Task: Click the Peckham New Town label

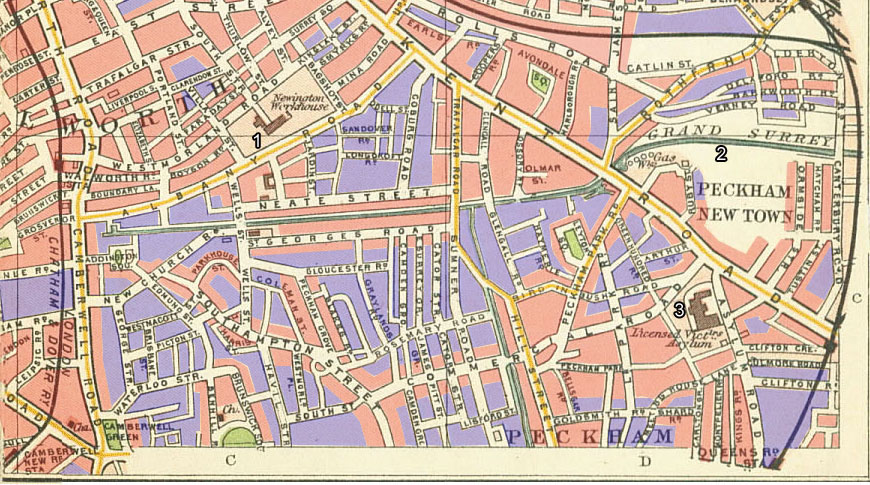Action: click(746, 201)
